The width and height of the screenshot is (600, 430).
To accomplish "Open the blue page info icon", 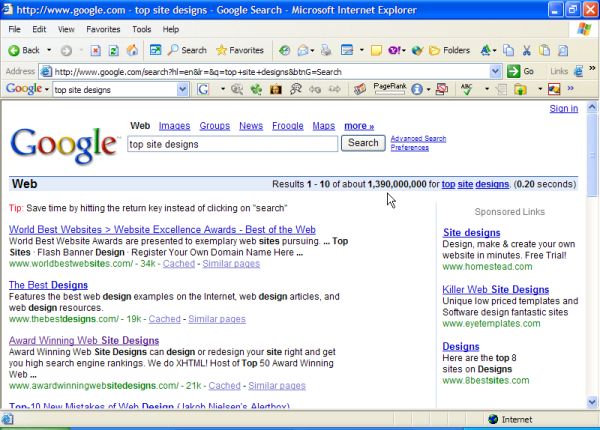I will coord(417,90).
